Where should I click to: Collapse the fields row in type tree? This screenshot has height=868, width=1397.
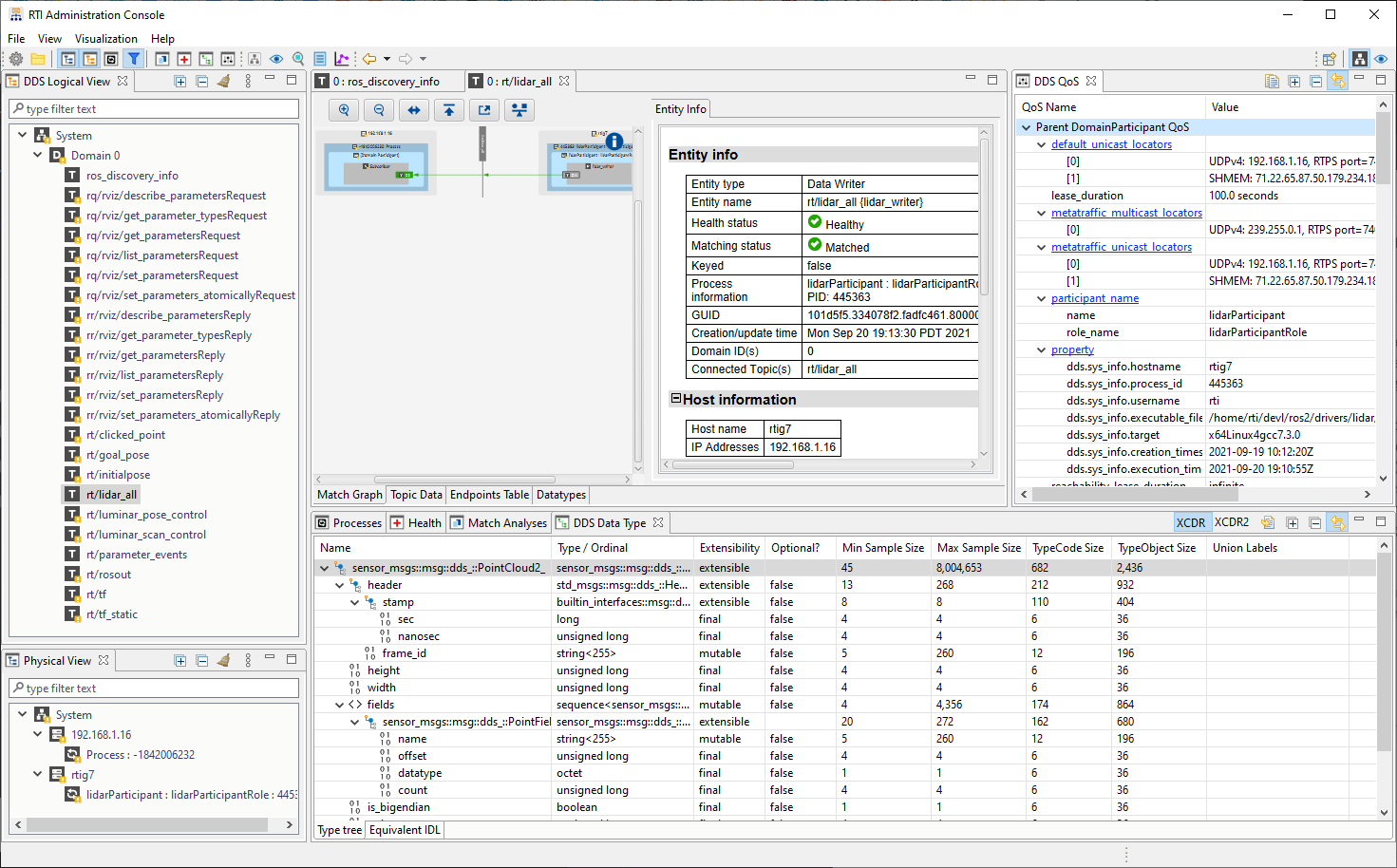pyautogui.click(x=339, y=705)
